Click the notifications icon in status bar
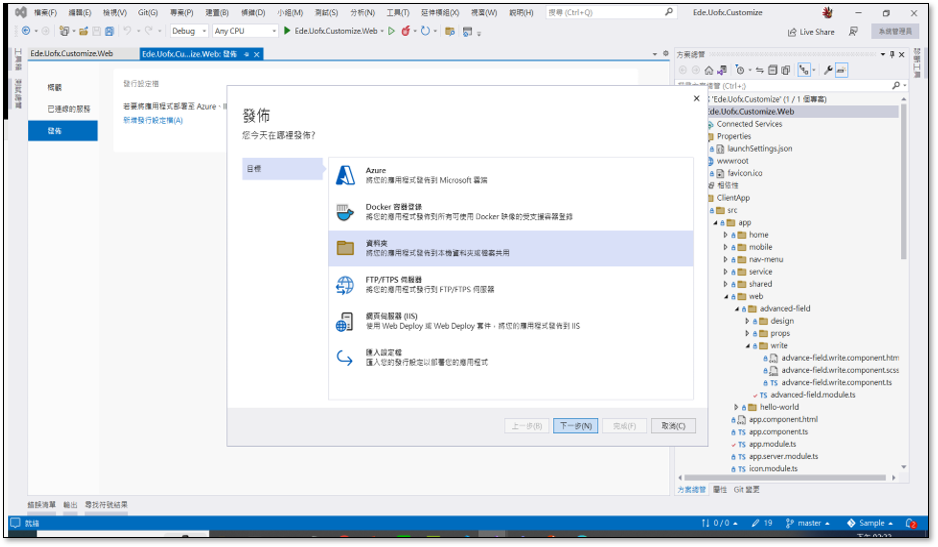This screenshot has width=938, height=547. (911, 524)
